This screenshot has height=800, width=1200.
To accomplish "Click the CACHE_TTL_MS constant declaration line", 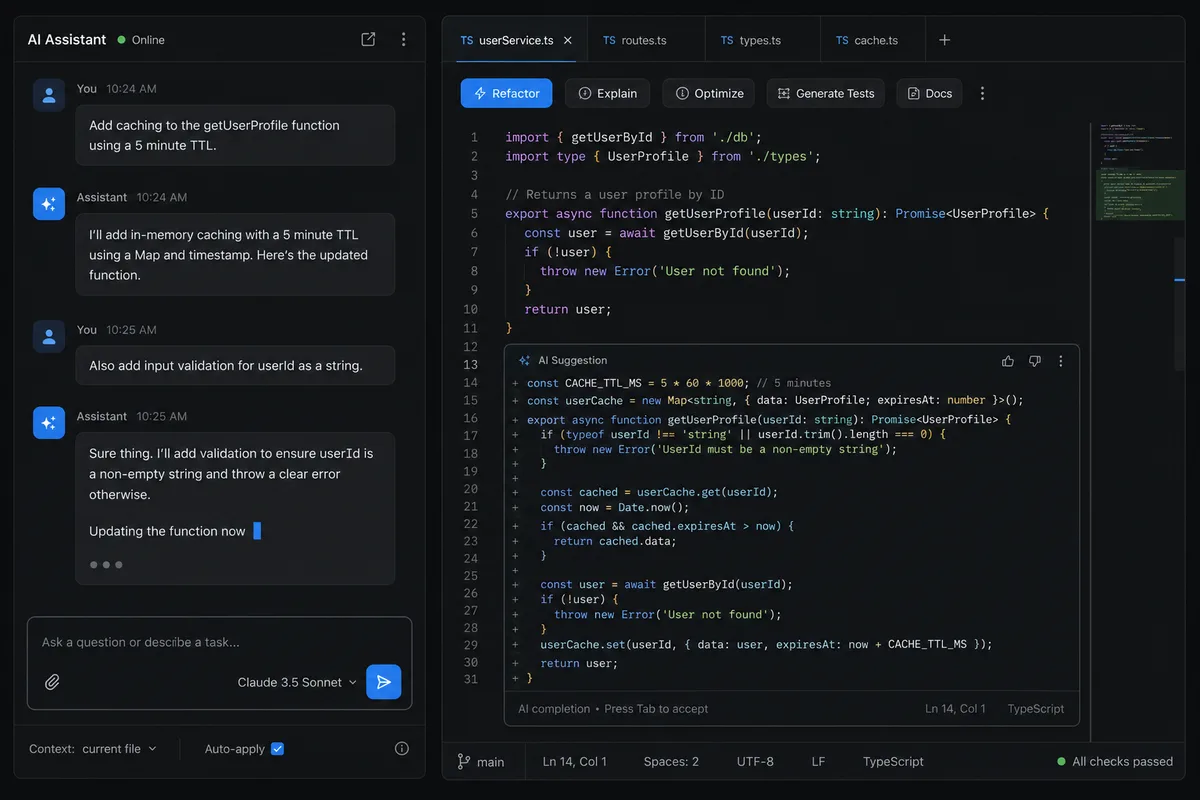I will click(x=679, y=383).
